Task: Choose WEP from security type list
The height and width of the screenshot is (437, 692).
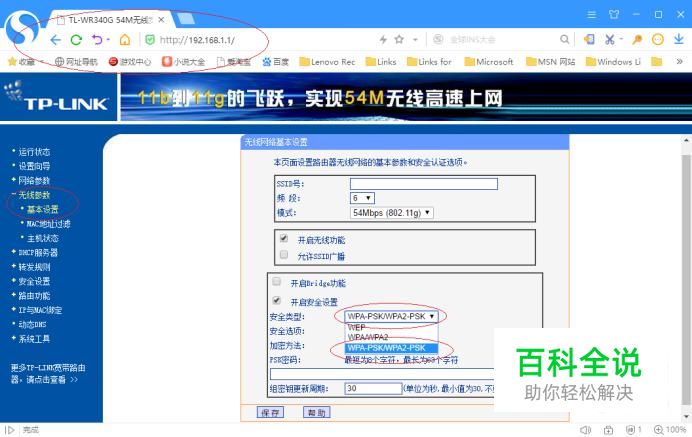Action: click(391, 328)
